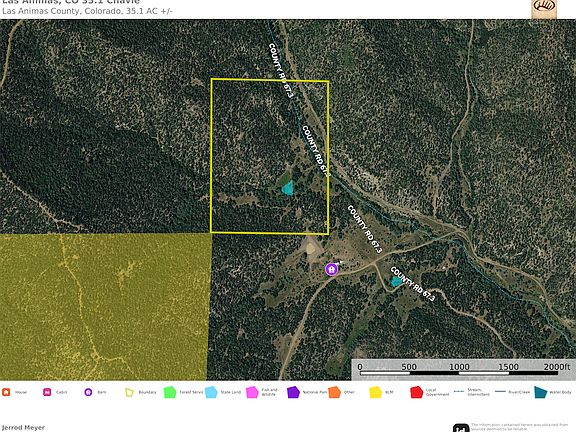The image size is (576, 432).
Task: Select the yellow BLM legend swatch
Action: tap(375, 392)
